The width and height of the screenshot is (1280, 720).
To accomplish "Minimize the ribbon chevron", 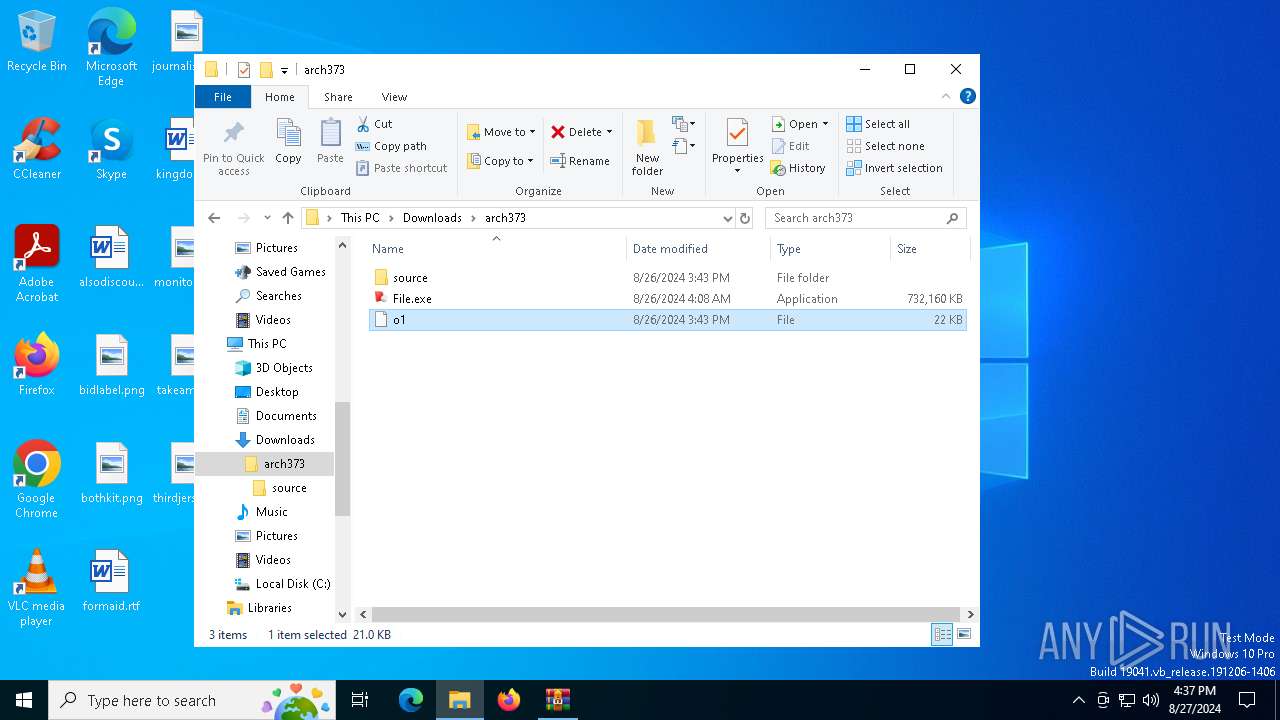I will point(945,97).
